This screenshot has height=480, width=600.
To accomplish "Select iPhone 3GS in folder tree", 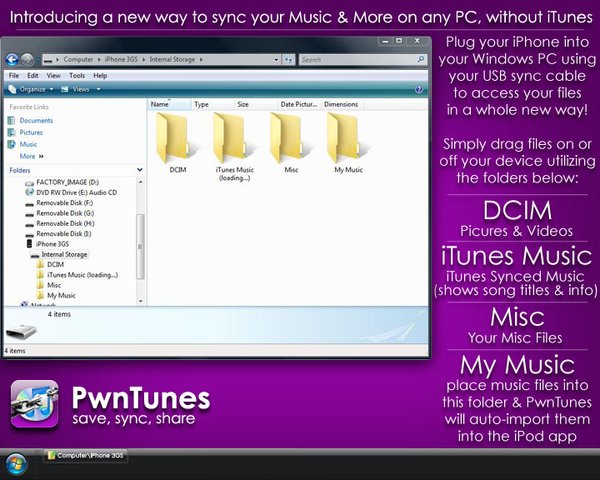I will click(x=54, y=243).
